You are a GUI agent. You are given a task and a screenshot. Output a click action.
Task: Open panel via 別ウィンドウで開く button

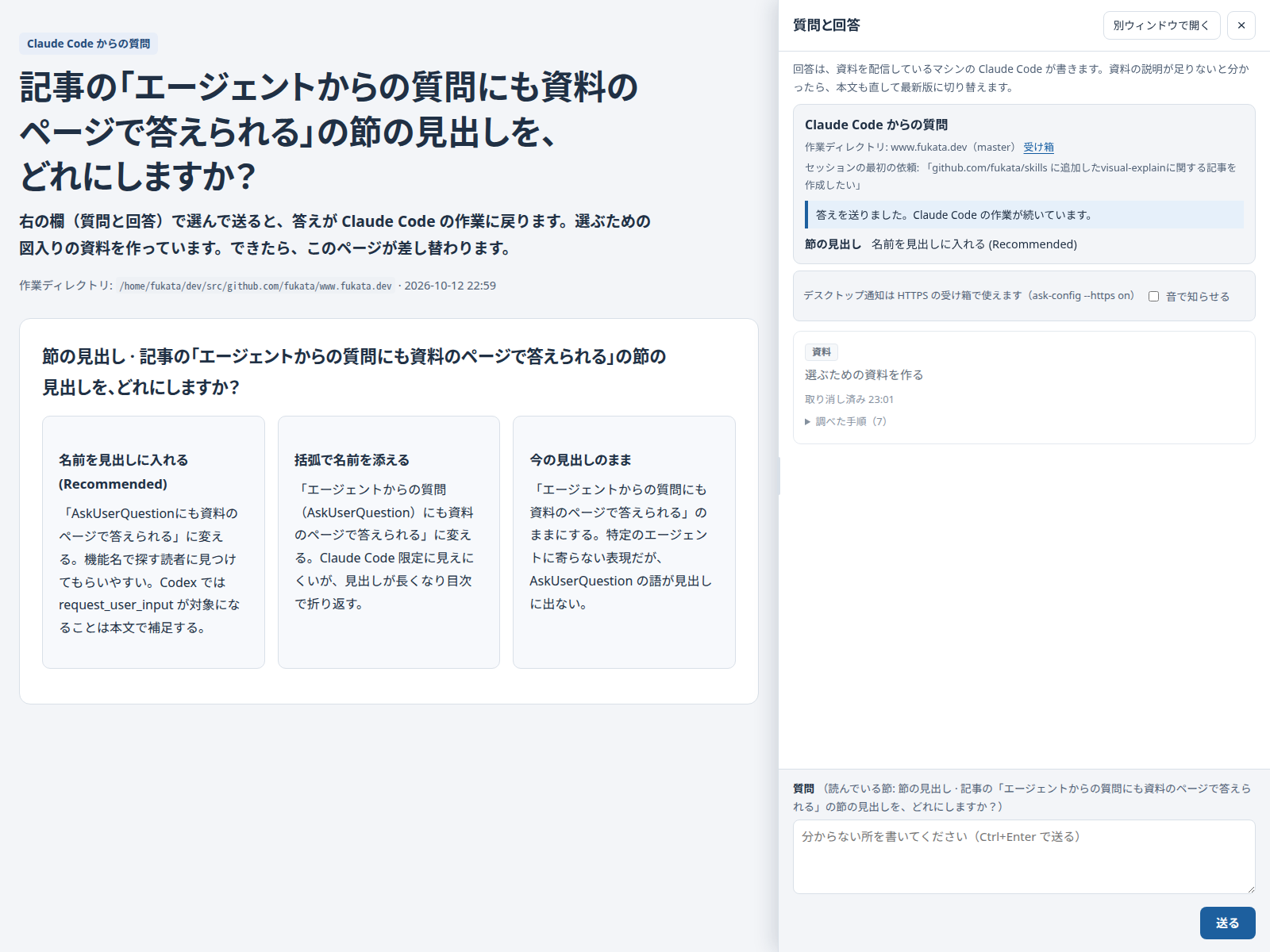pyautogui.click(x=1161, y=25)
